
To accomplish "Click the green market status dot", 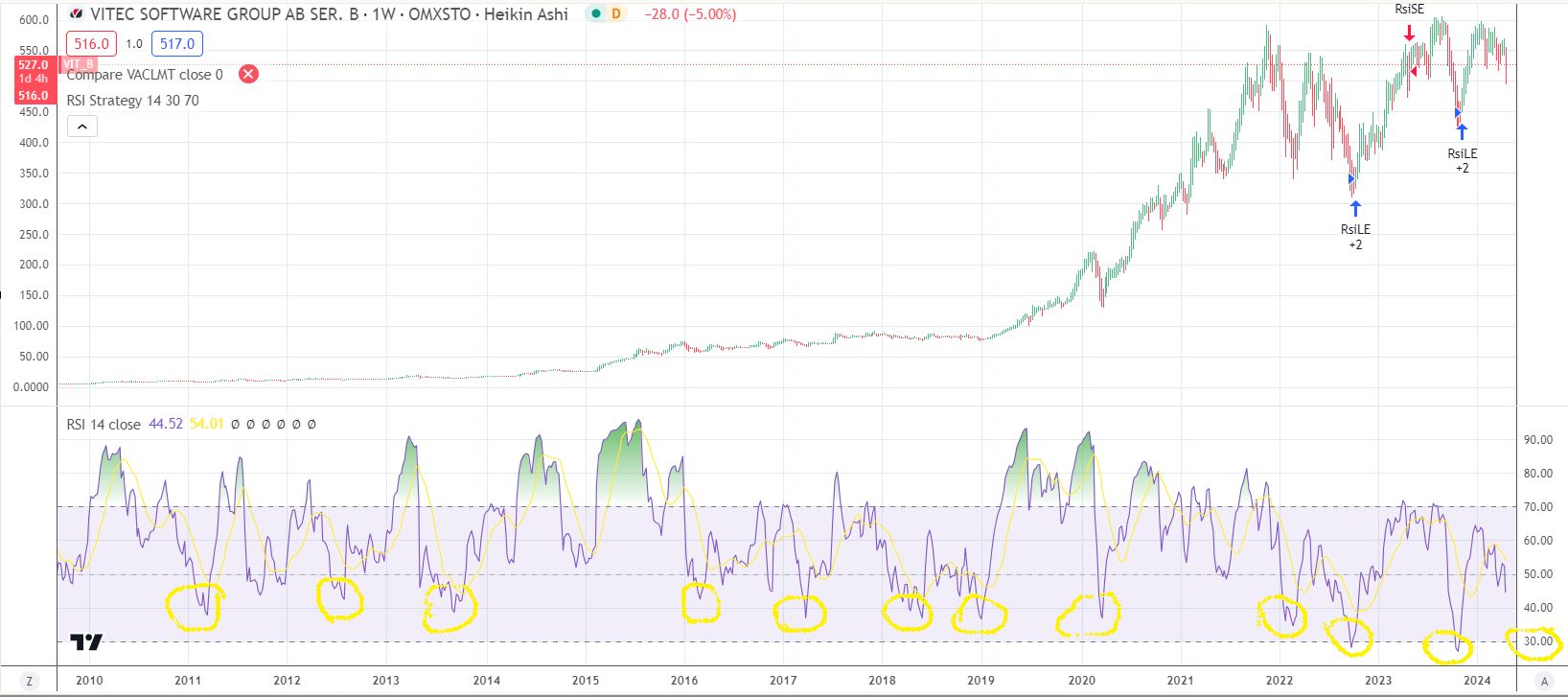I will (x=596, y=14).
